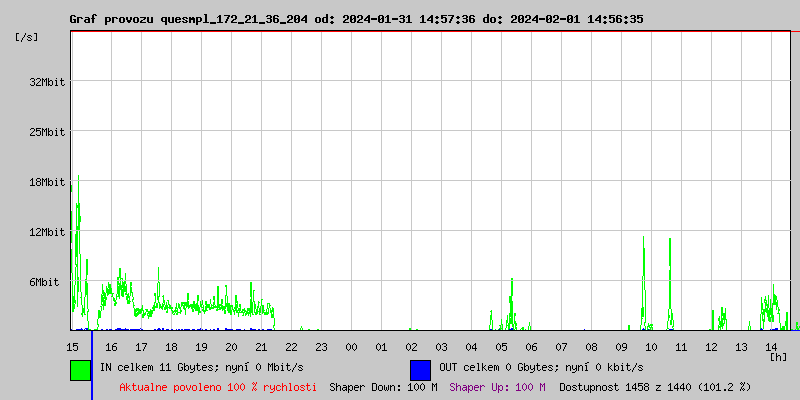Click hour label 10 on the time axis
Viewport: 800px width, 400px height.
[x=651, y=347]
